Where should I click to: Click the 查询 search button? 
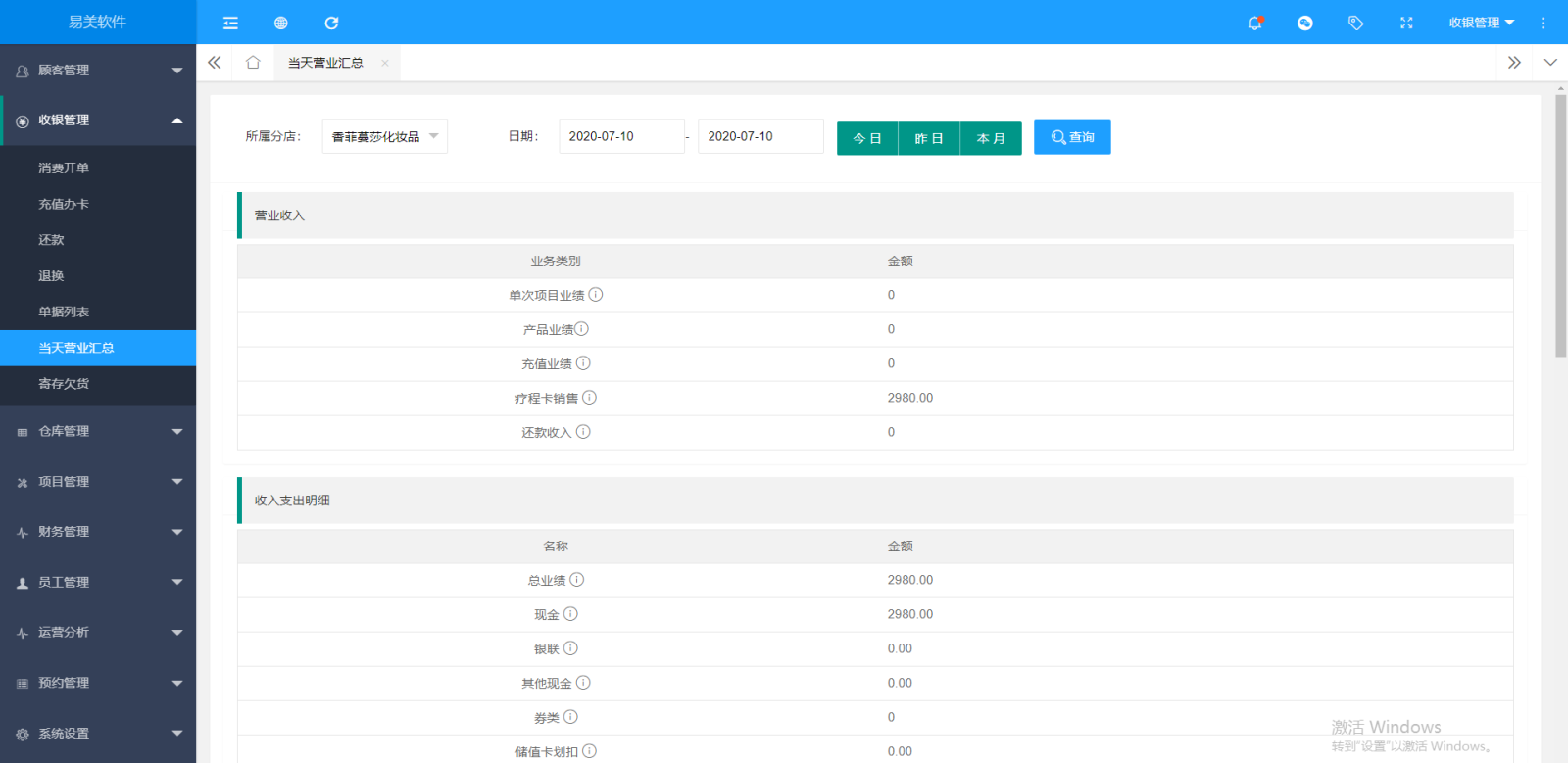tap(1072, 138)
